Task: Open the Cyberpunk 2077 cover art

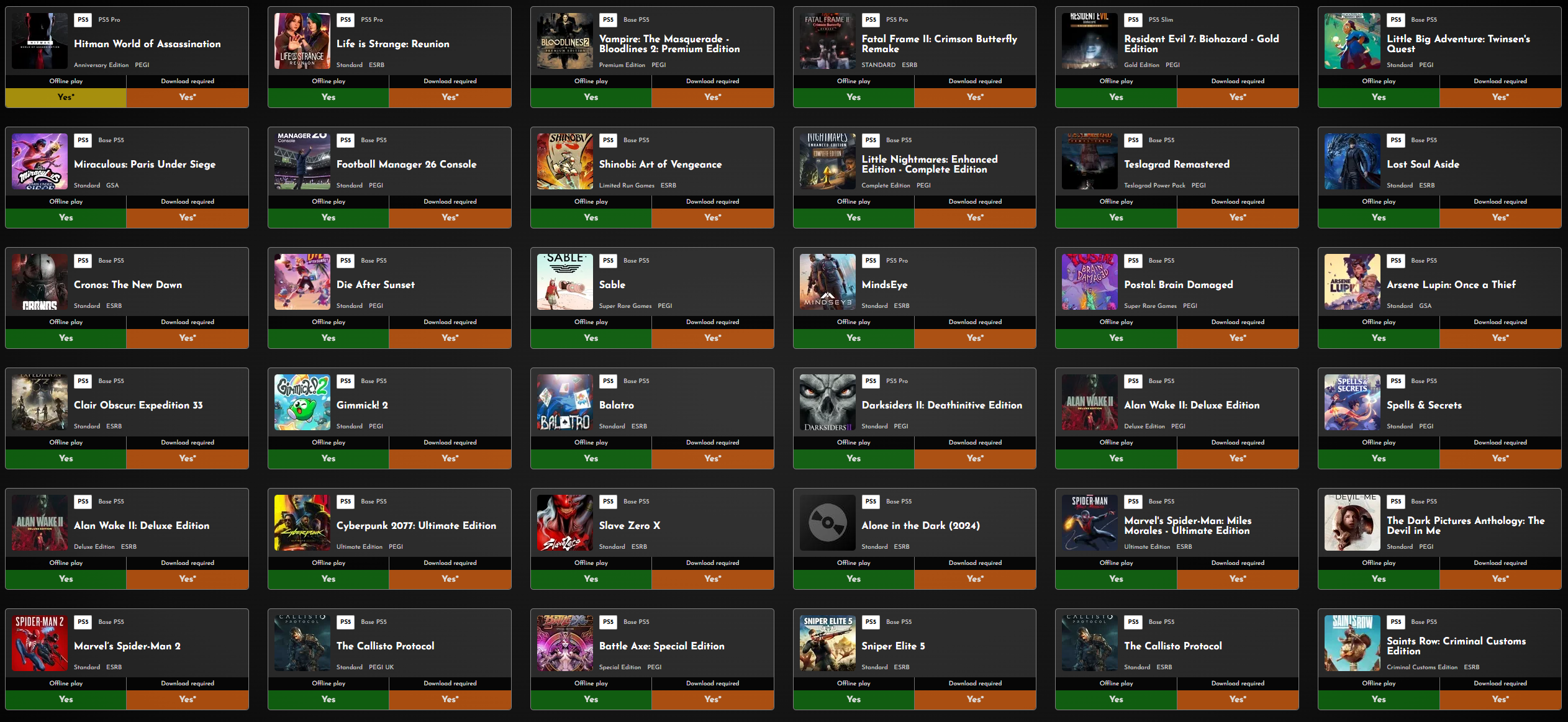Action: [x=302, y=523]
